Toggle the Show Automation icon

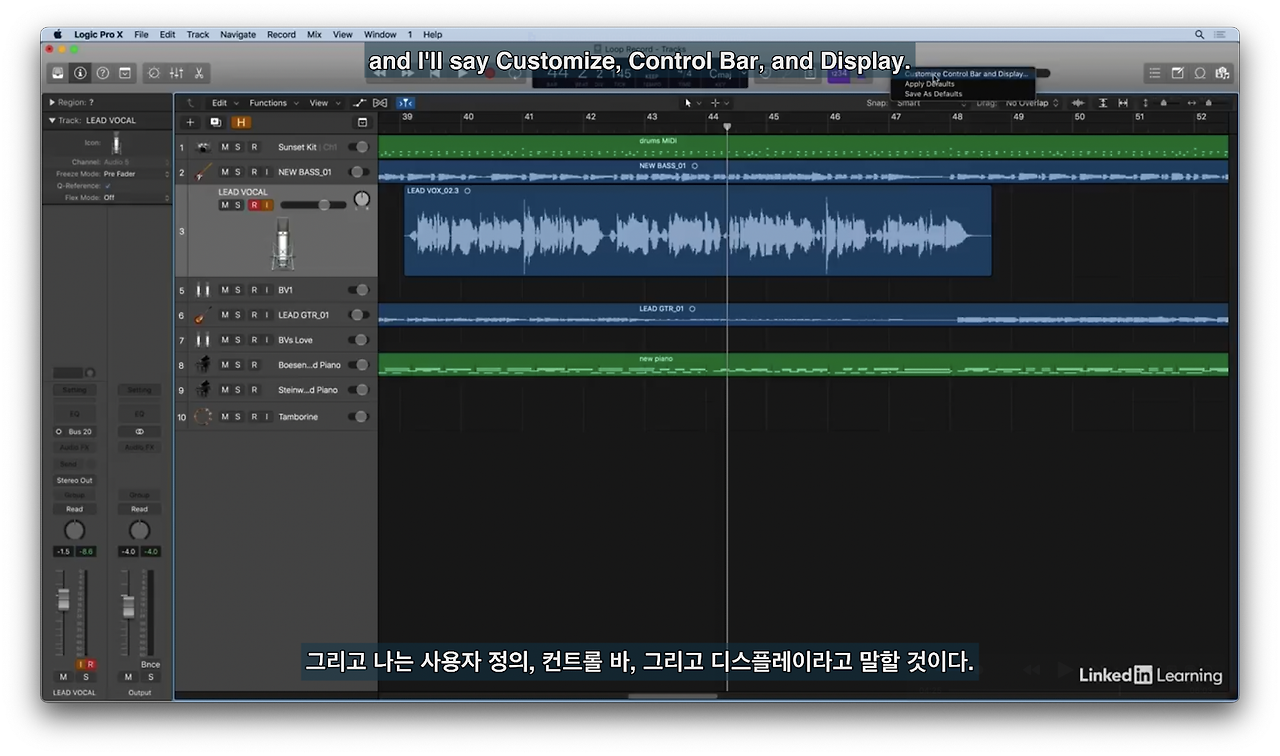click(360, 103)
